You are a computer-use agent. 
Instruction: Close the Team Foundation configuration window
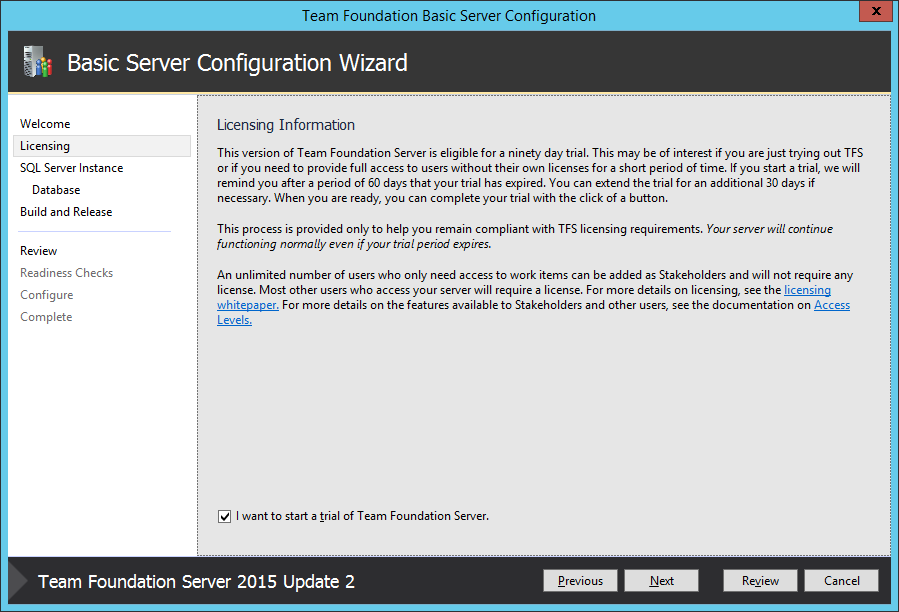[x=875, y=11]
